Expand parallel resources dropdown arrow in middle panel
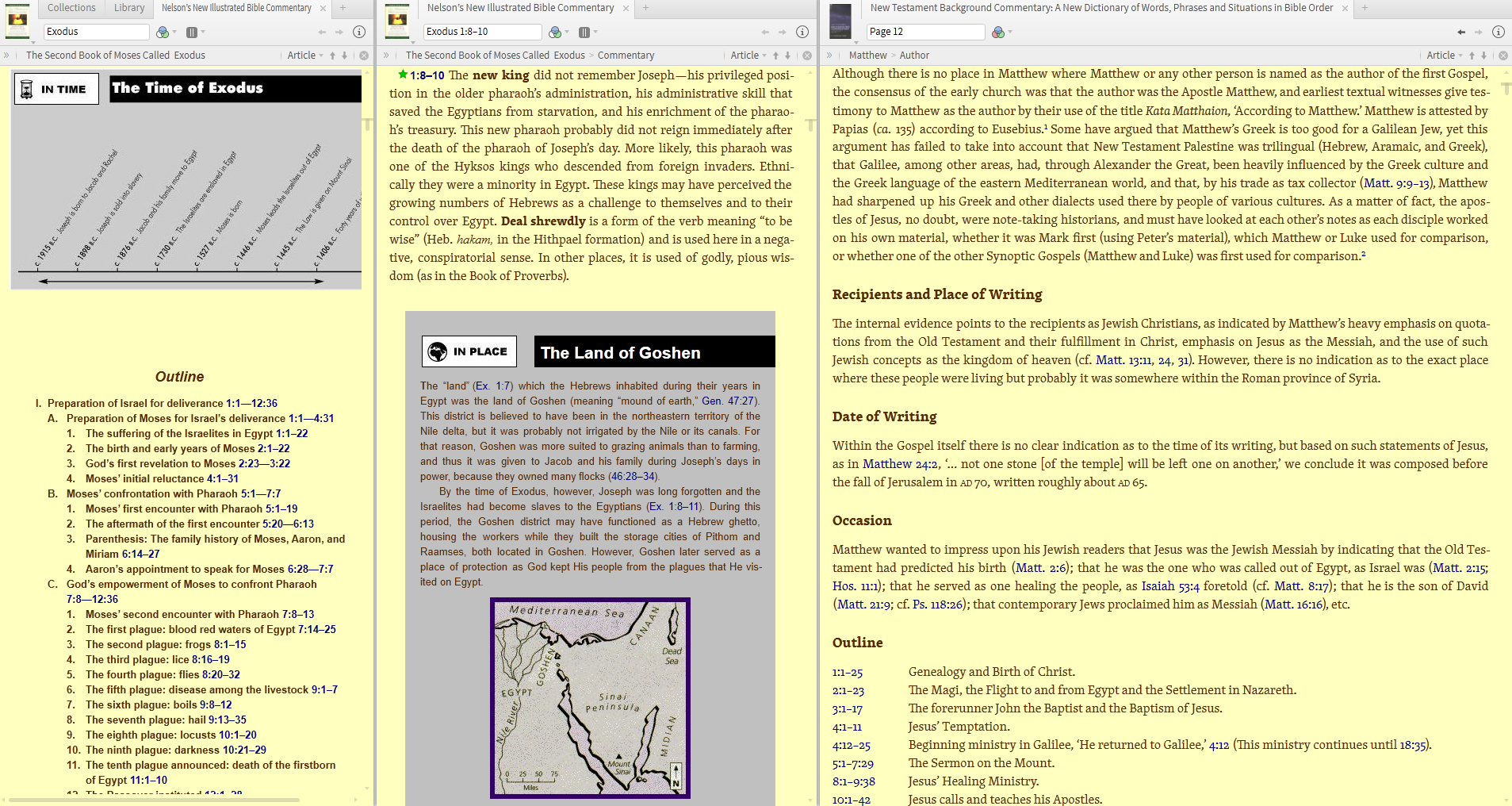 (595, 33)
